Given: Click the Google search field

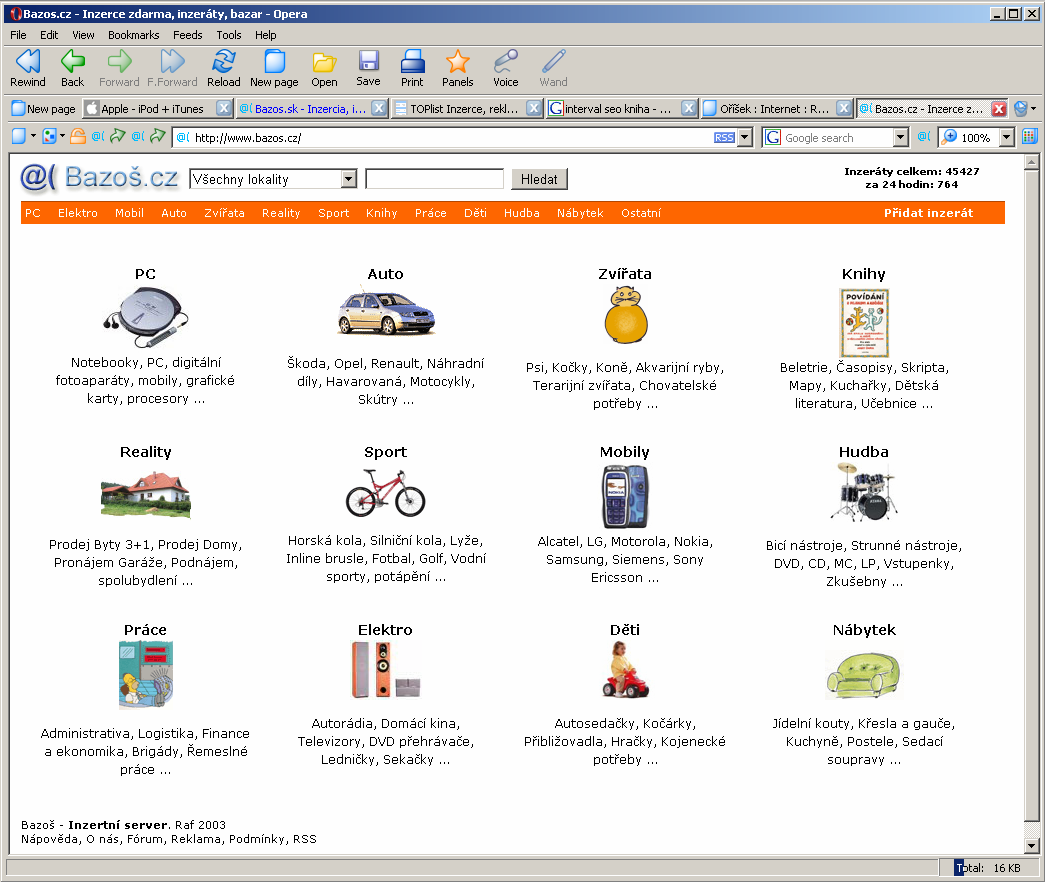Looking at the screenshot, I should pos(838,137).
